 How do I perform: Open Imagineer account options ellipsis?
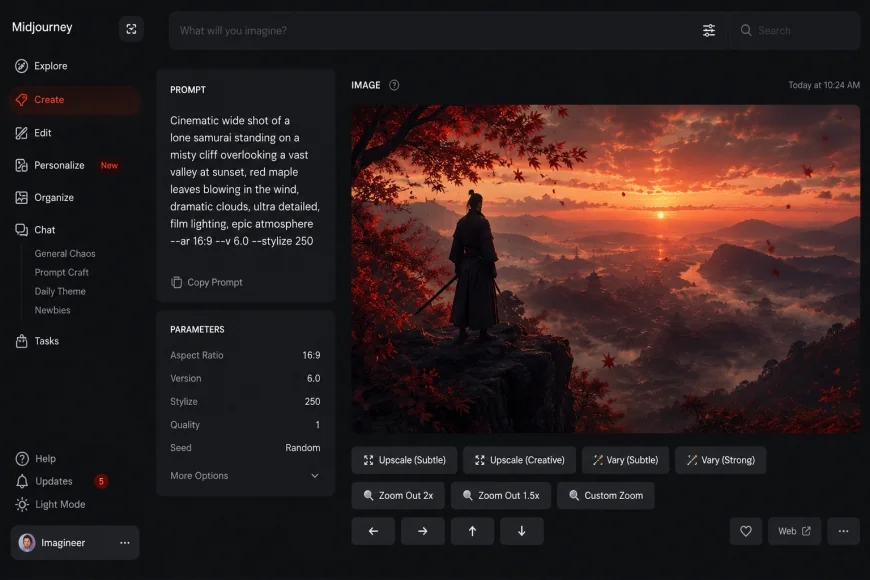(x=125, y=543)
